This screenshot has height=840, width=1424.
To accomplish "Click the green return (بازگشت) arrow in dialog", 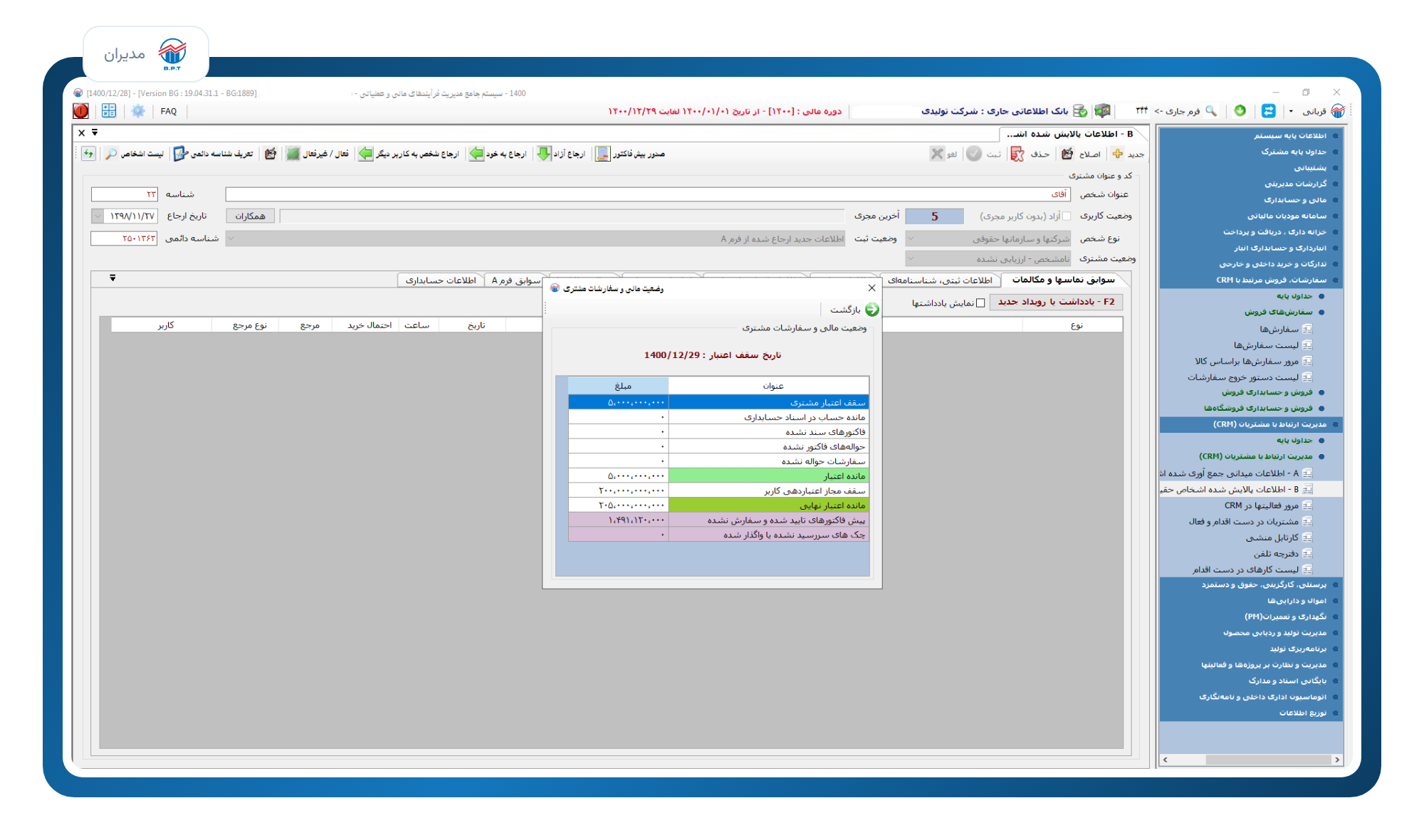I will tap(872, 310).
